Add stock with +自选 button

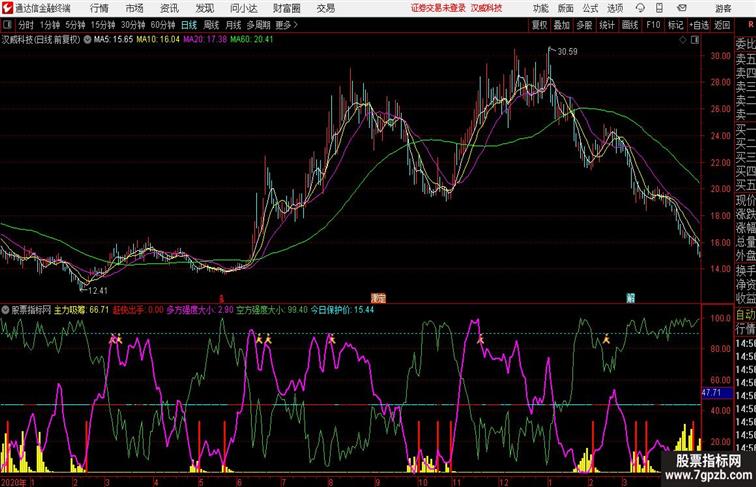[699, 25]
